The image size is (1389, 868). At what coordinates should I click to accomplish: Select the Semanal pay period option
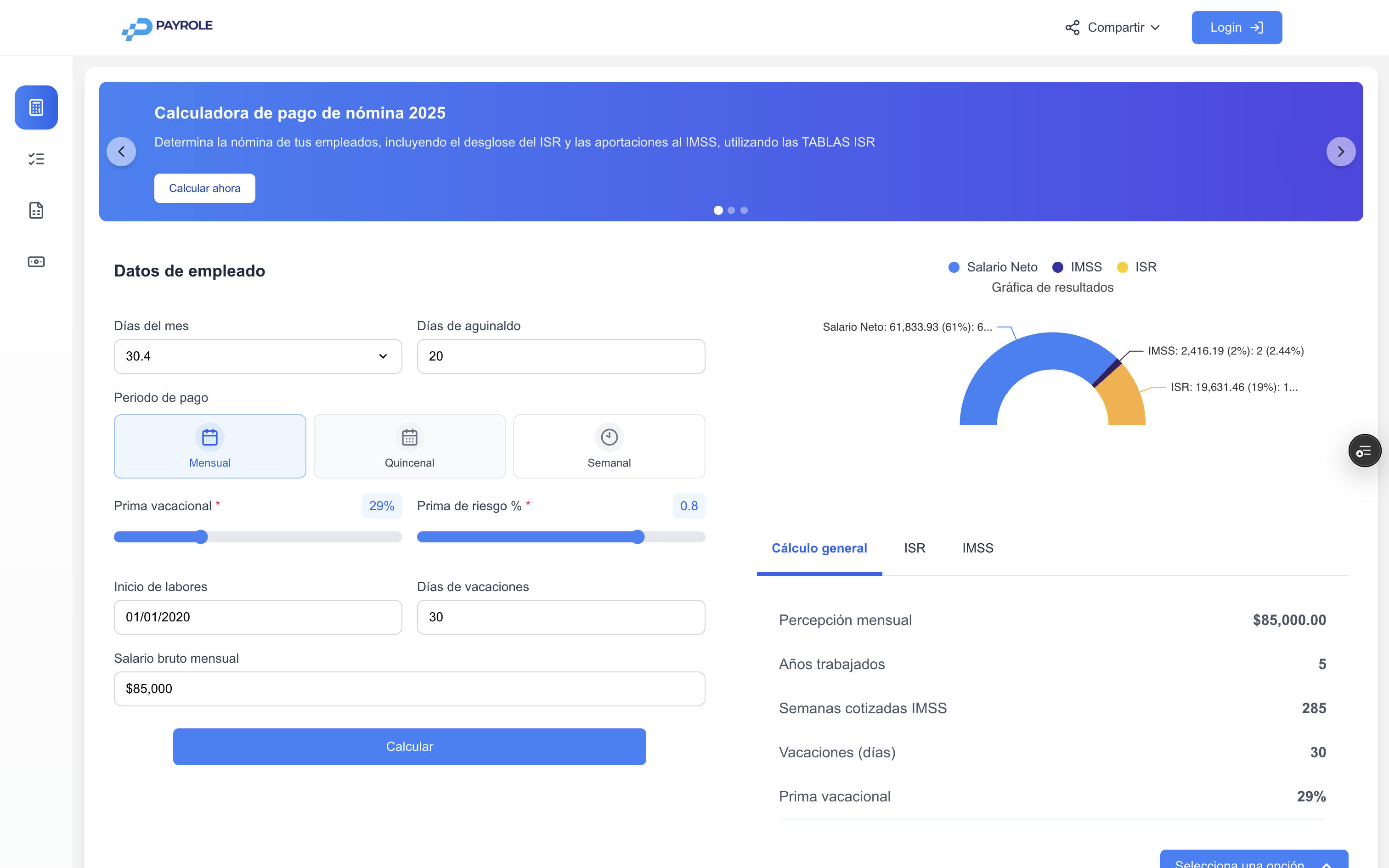(609, 446)
